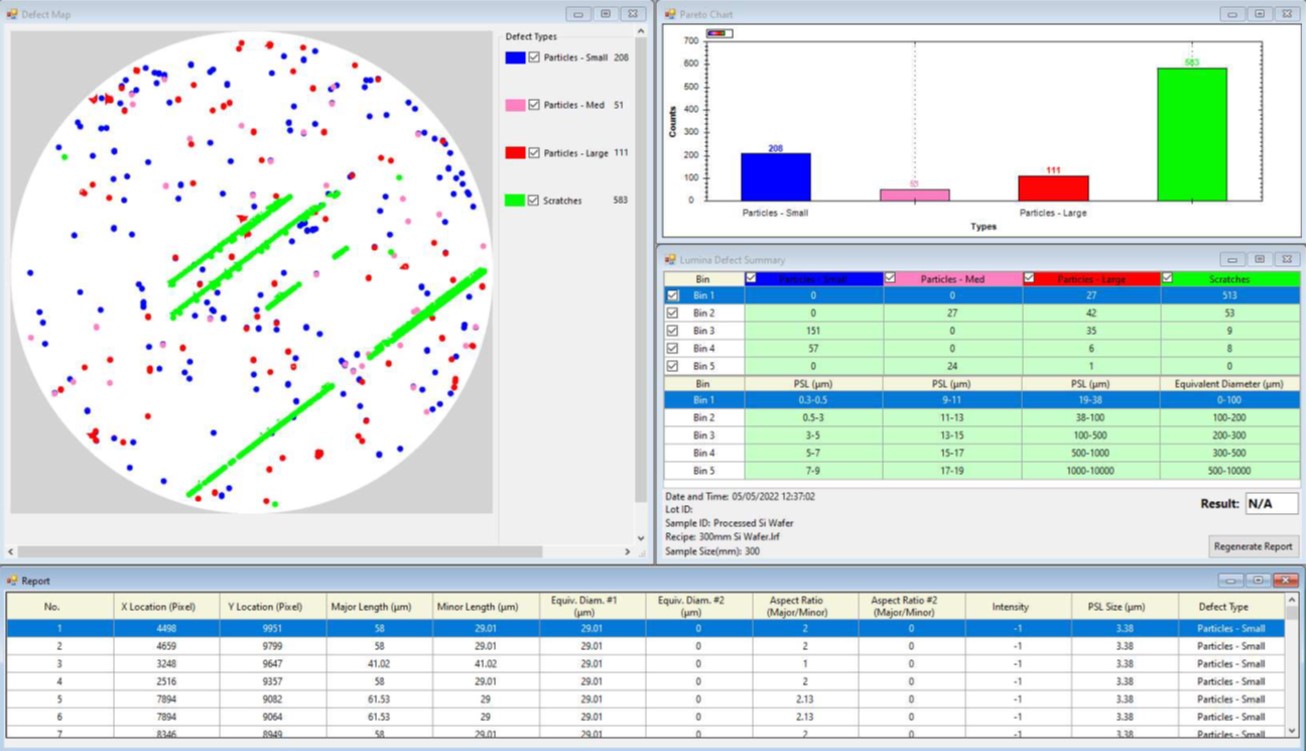This screenshot has width=1306, height=751.
Task: Uncheck the Bin 1 row checkbox
Action: tap(672, 296)
